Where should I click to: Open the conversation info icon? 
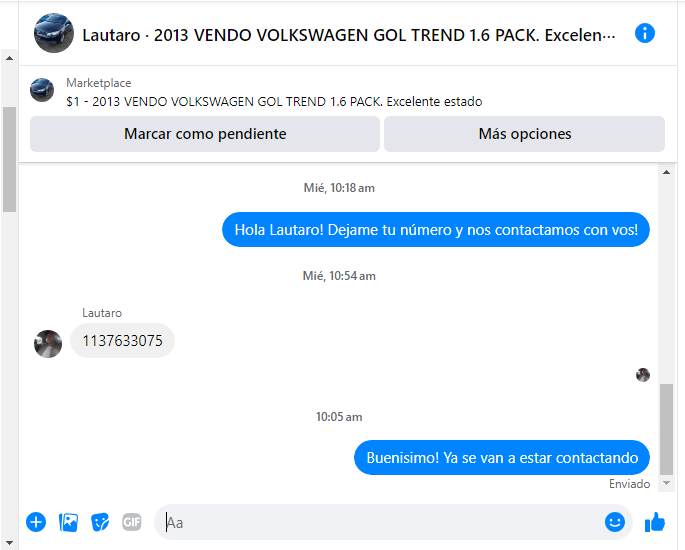[644, 33]
